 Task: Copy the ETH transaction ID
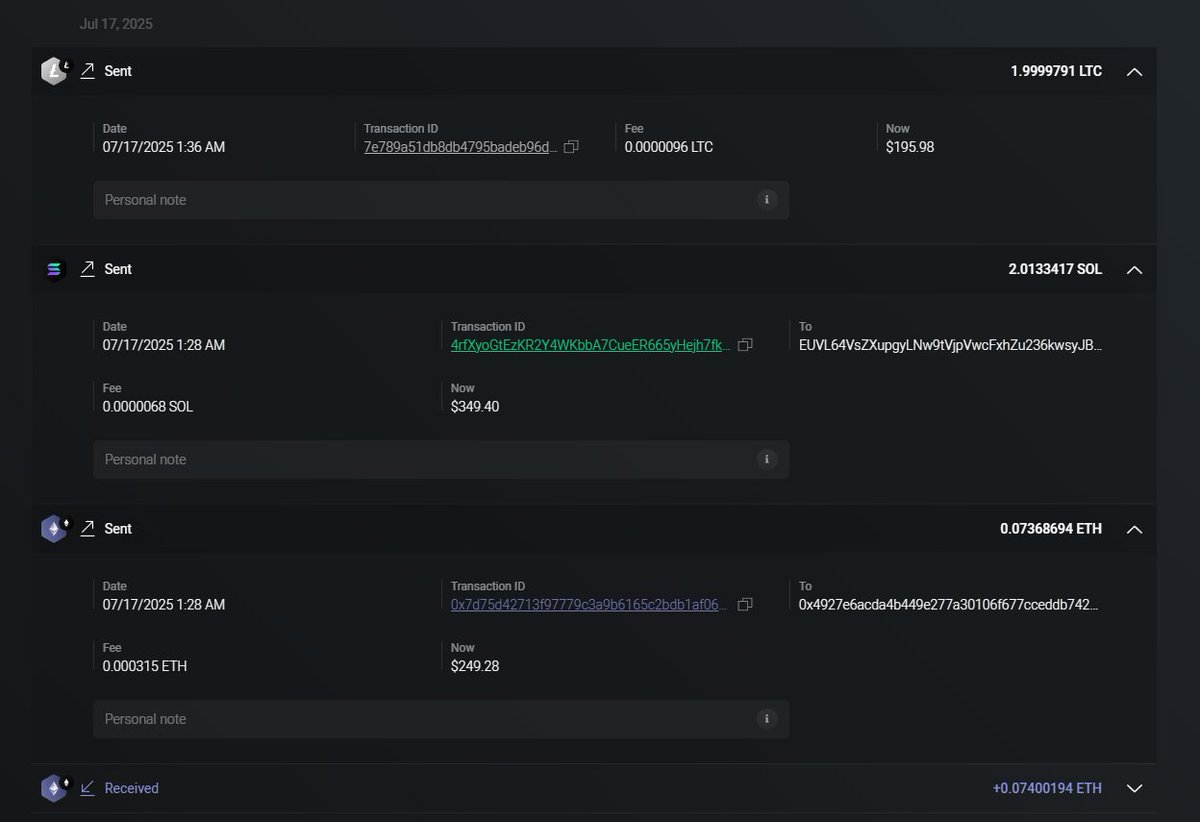click(x=745, y=605)
